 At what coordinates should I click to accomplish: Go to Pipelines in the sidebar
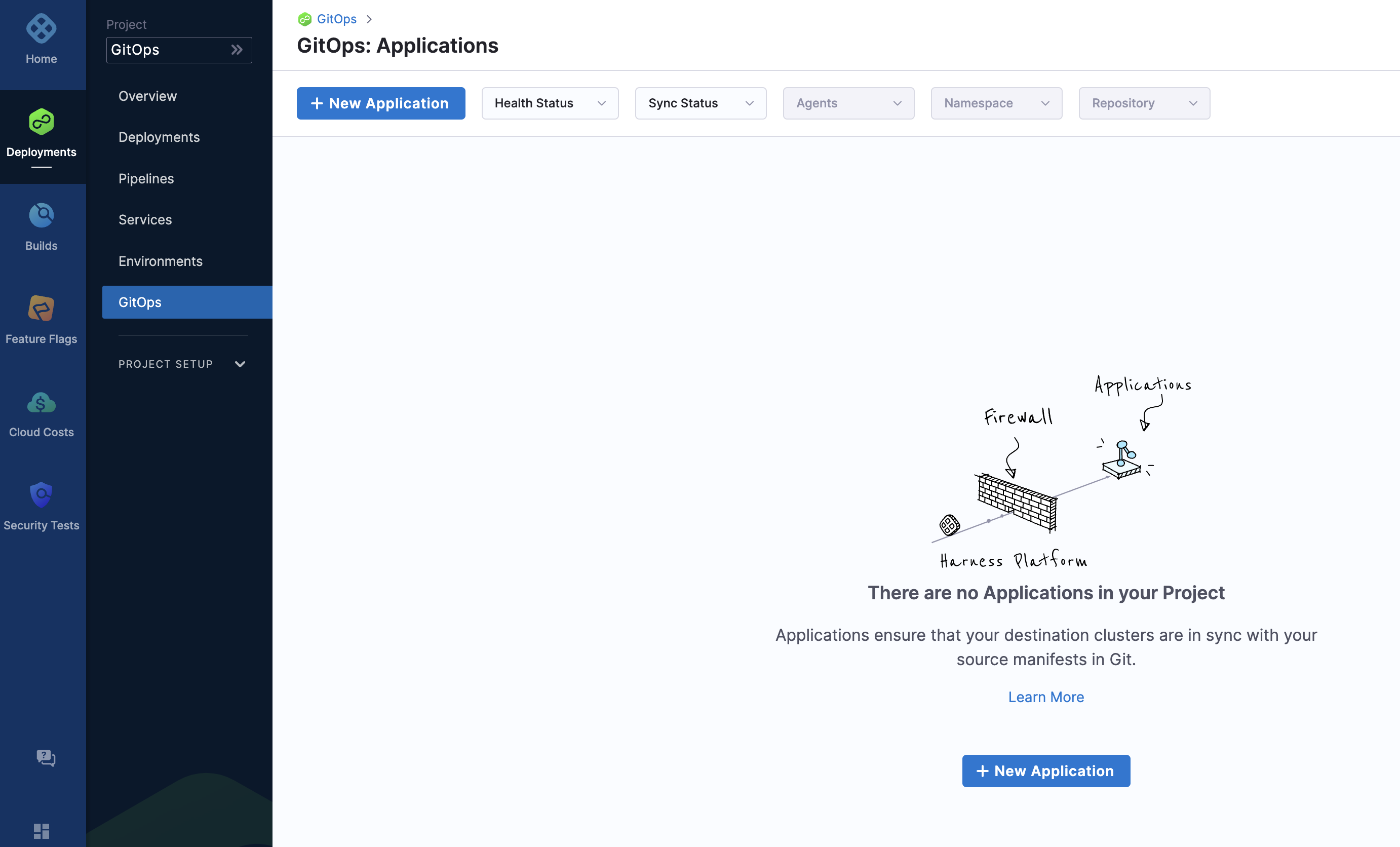tap(146, 178)
